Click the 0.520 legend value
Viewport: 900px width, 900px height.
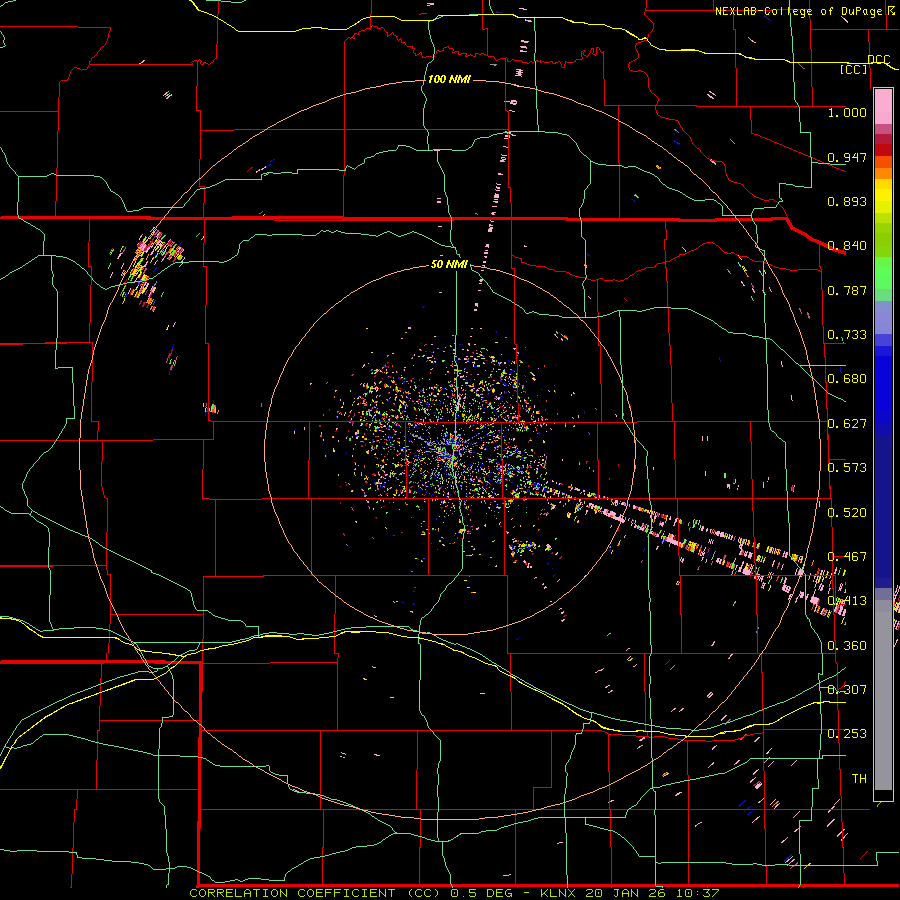click(847, 513)
